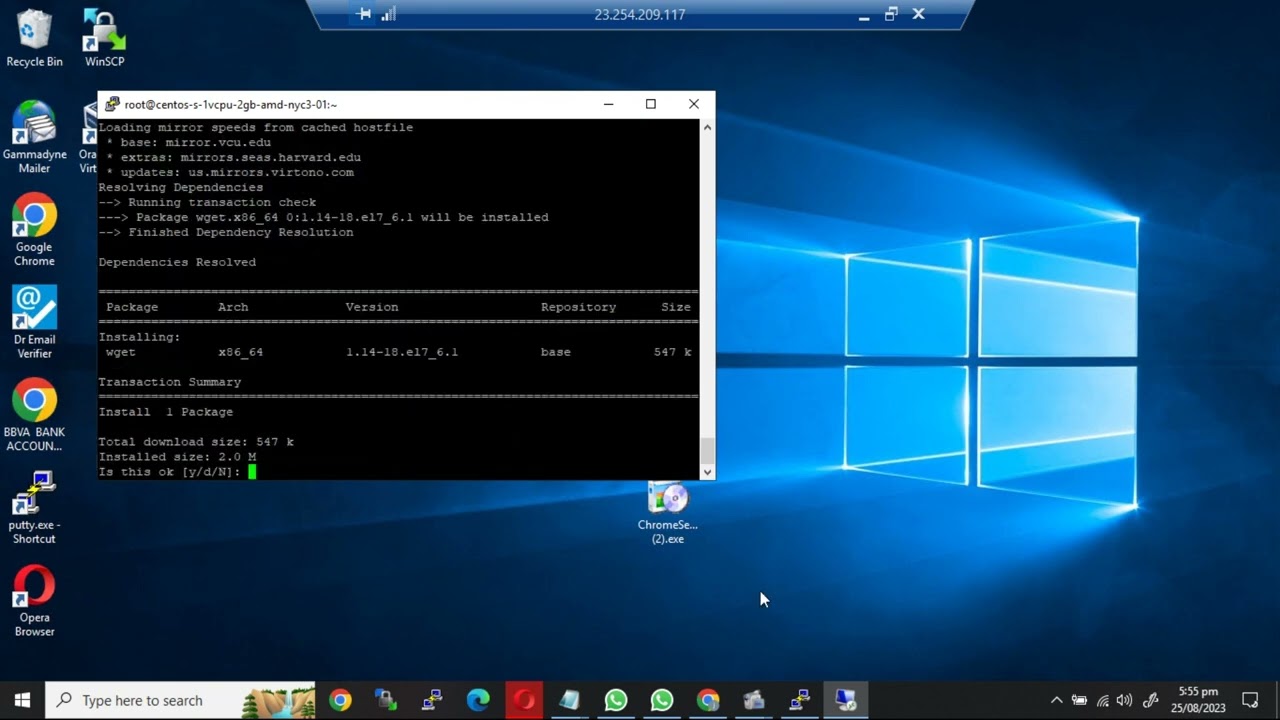Click the 'Installing:' label in terminal
Image resolution: width=1280 pixels, height=720 pixels.
[139, 337]
